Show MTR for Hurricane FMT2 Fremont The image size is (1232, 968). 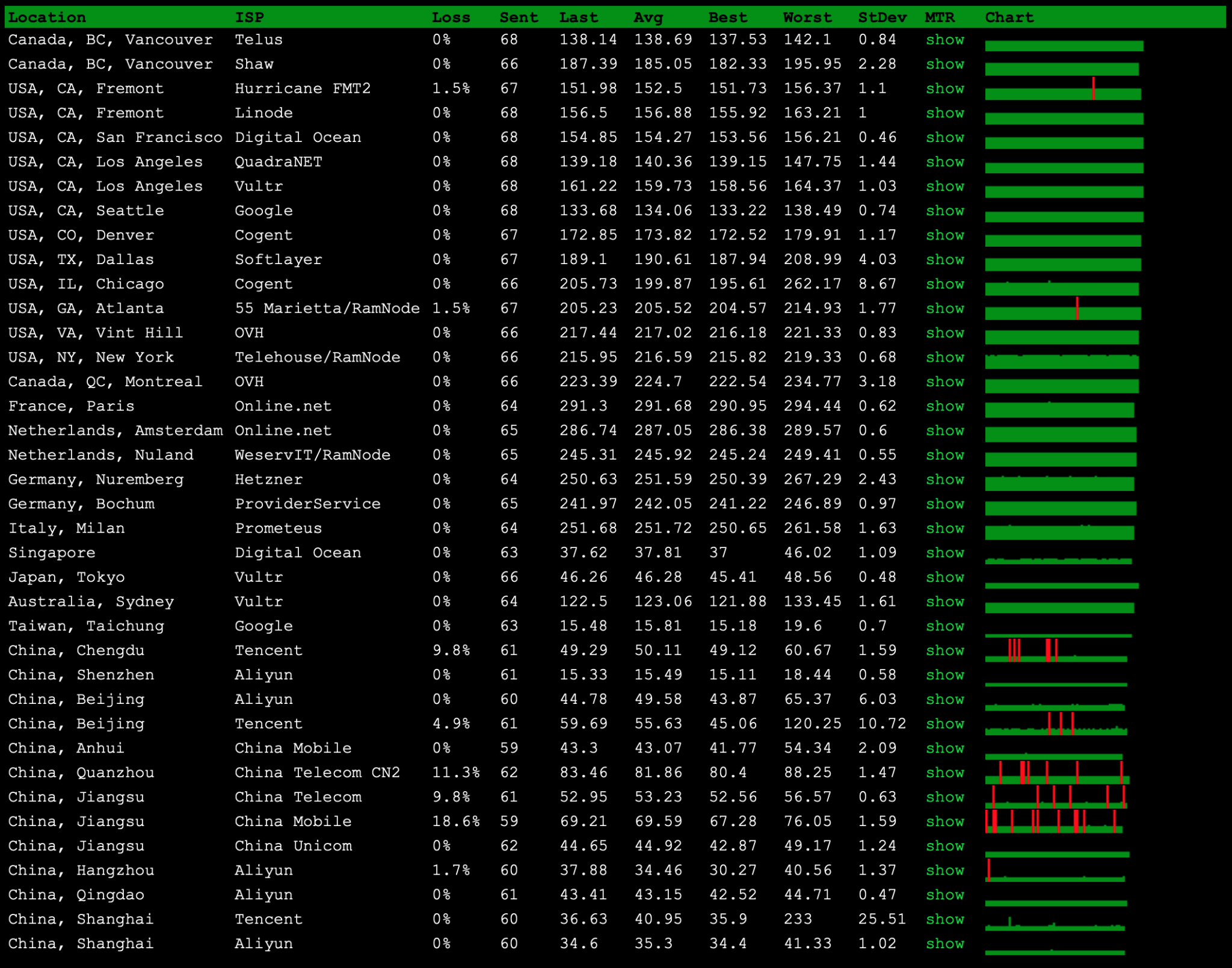944,88
